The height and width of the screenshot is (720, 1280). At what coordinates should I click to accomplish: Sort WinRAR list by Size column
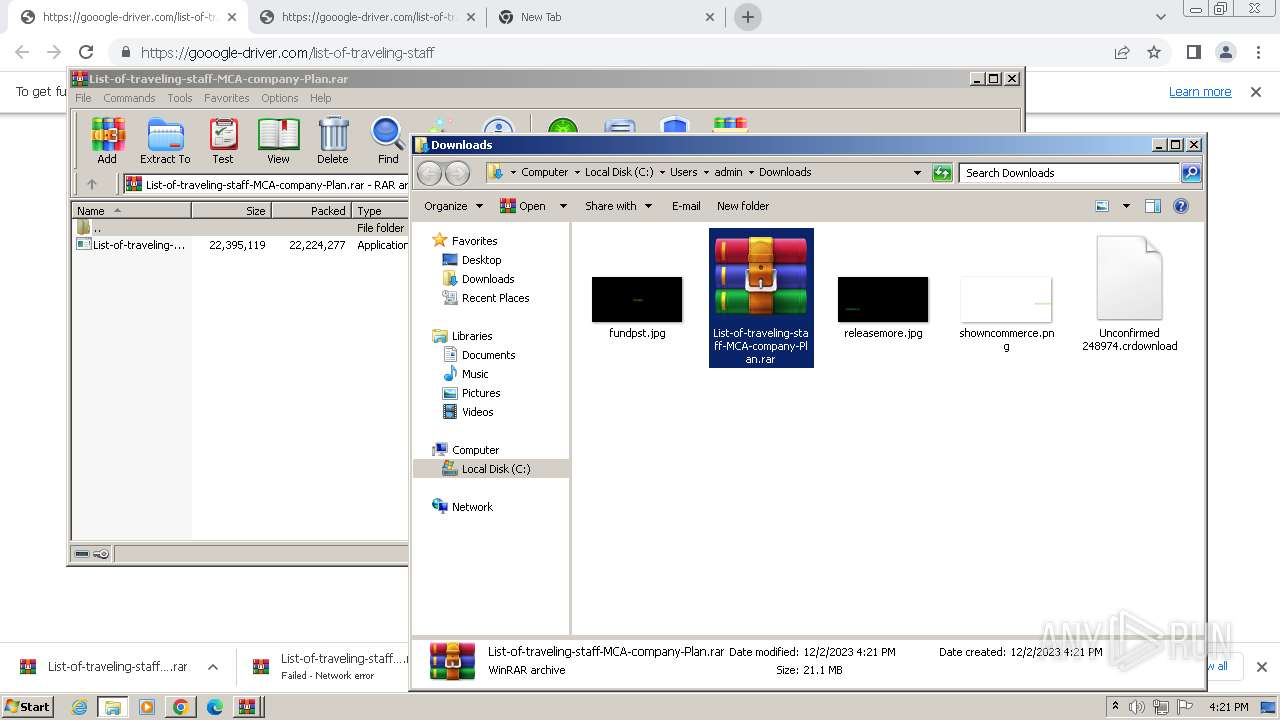231,210
